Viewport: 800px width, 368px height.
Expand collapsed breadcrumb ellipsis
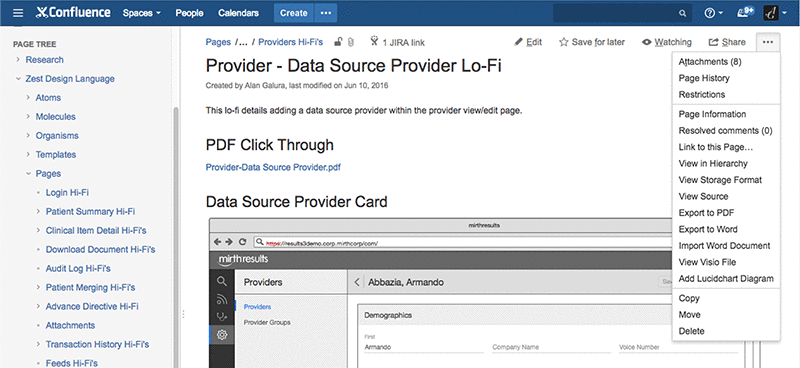coord(243,42)
